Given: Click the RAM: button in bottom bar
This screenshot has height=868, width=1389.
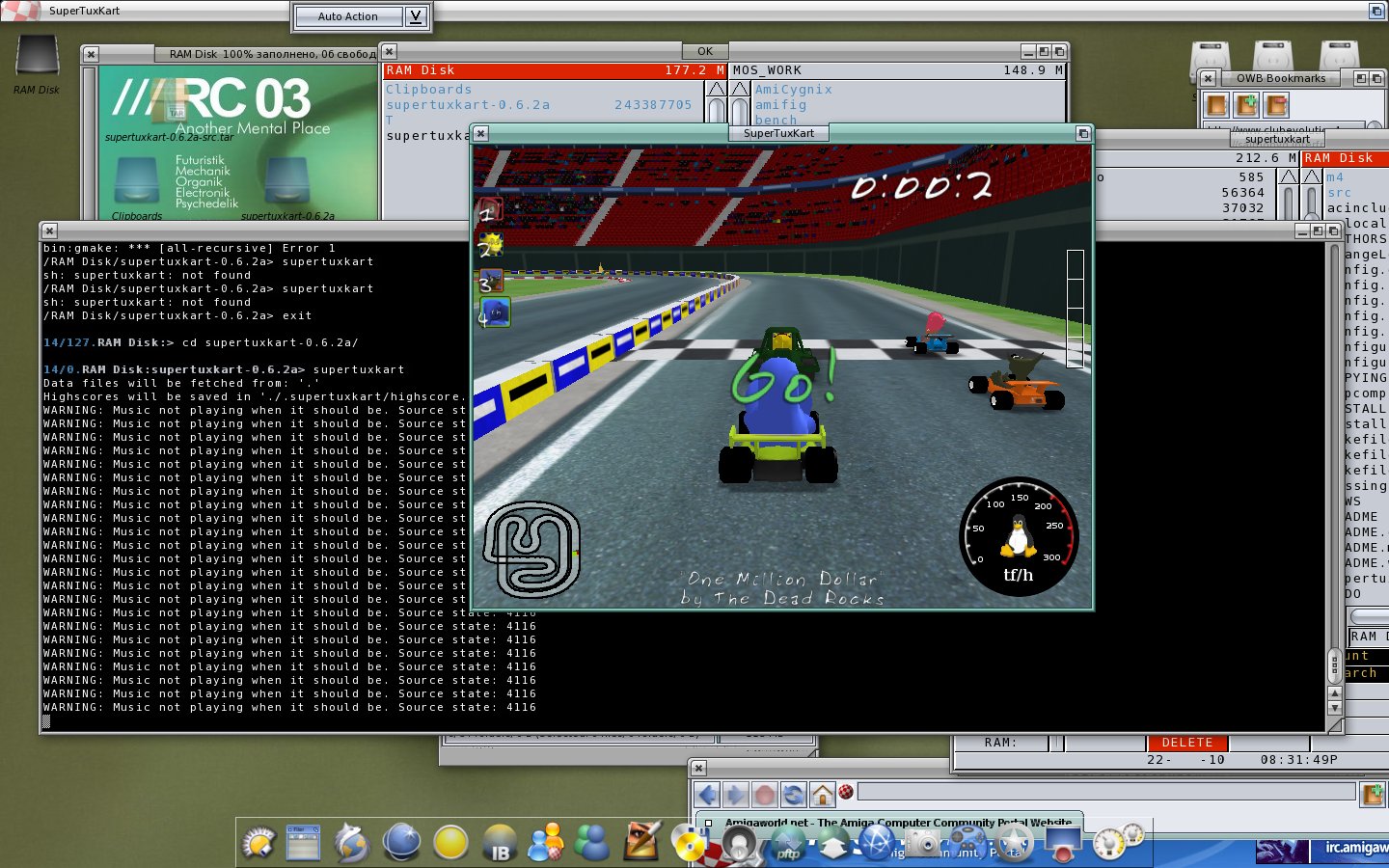Looking at the screenshot, I should 1000,743.
